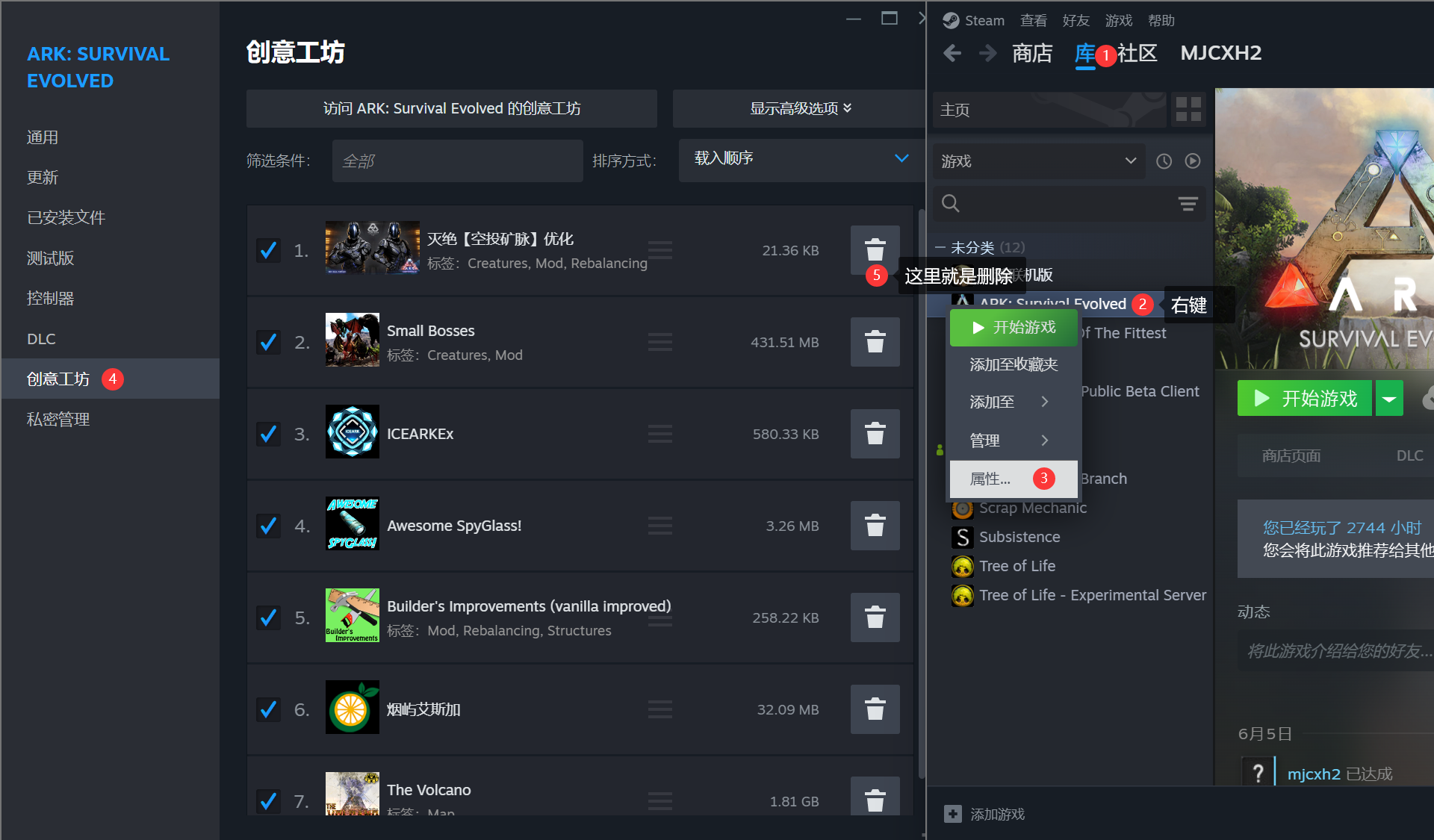Viewport: 1434px width, 840px height.
Task: Click reorder handle for ICEARKEx
Action: tap(659, 434)
